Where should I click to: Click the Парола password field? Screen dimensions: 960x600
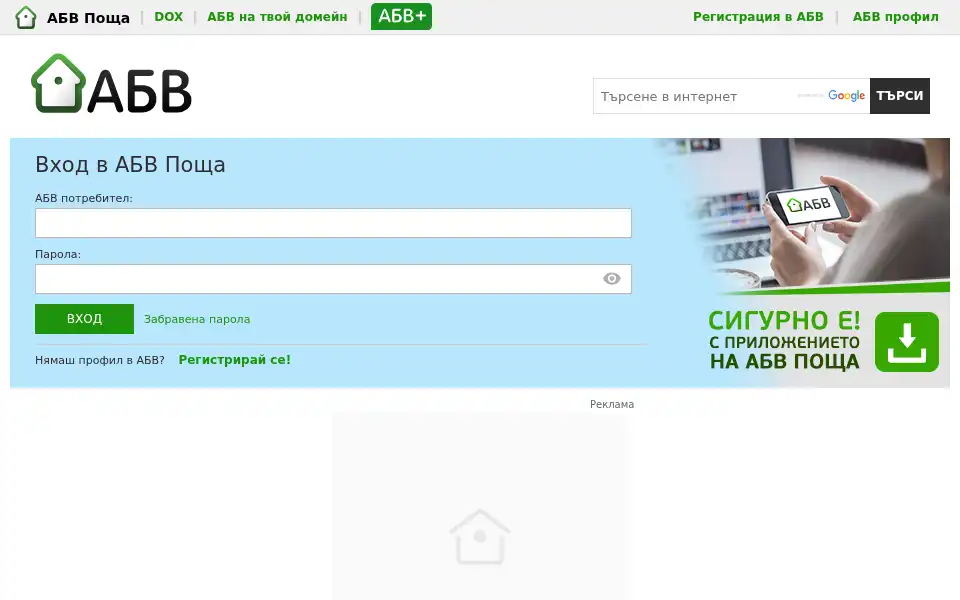333,279
